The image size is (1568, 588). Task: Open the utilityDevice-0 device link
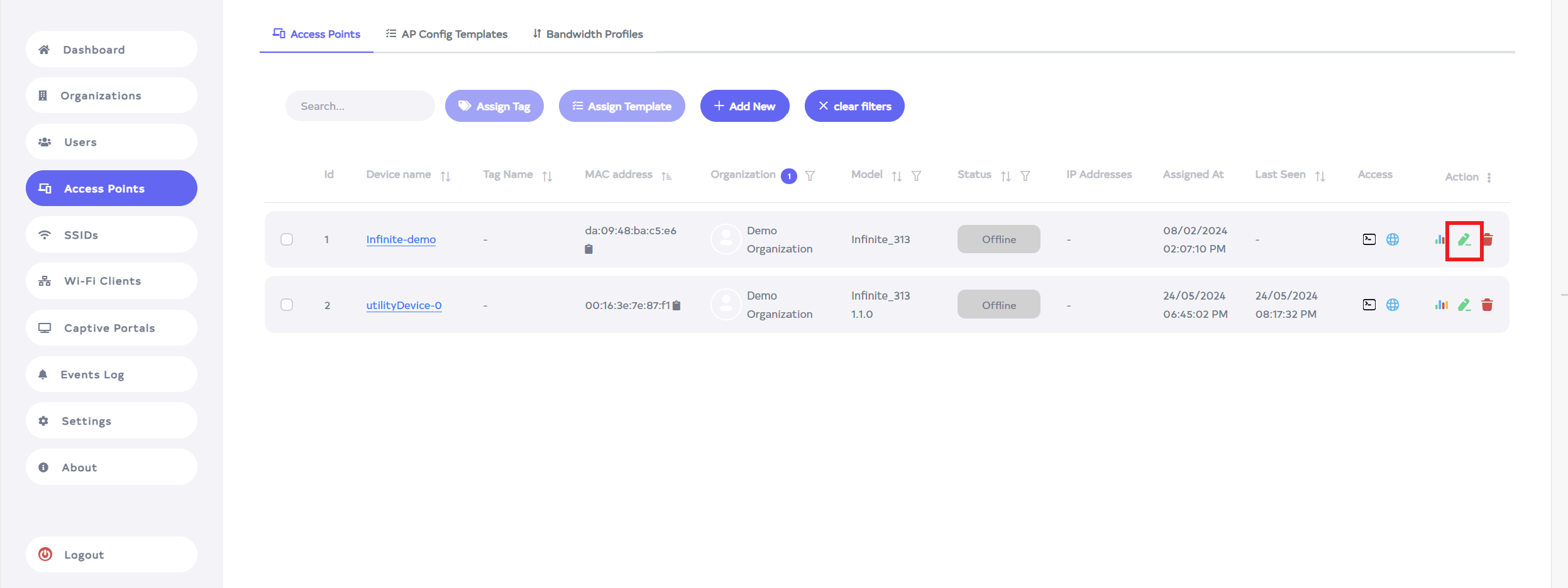coord(404,305)
